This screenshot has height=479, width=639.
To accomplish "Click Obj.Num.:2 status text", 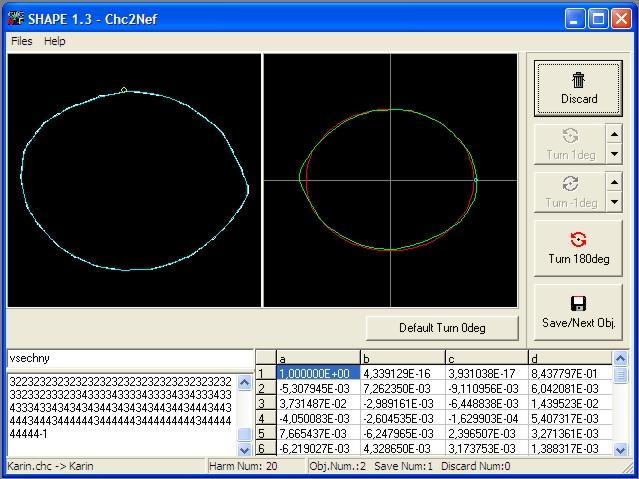I will pyautogui.click(x=337, y=466).
